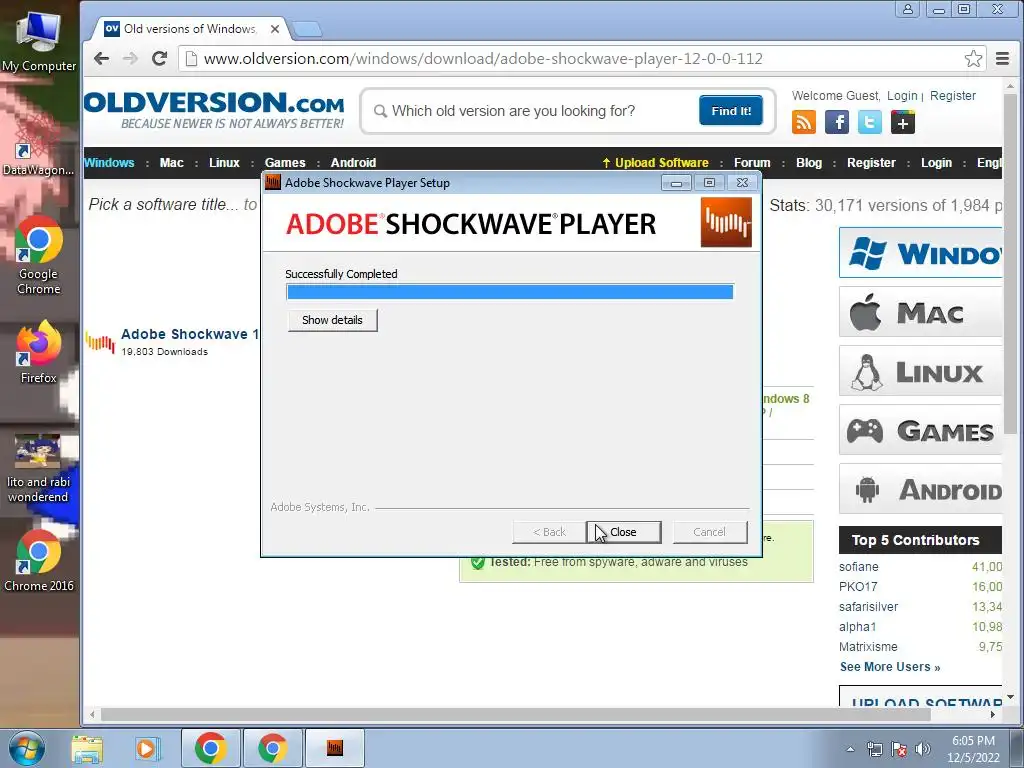The image size is (1024, 768).
Task: Open the Facebook social icon
Action: coord(837,122)
